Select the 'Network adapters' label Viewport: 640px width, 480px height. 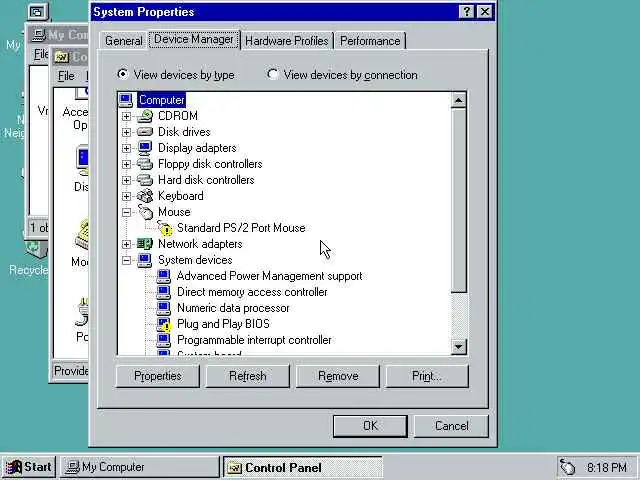[x=200, y=244]
